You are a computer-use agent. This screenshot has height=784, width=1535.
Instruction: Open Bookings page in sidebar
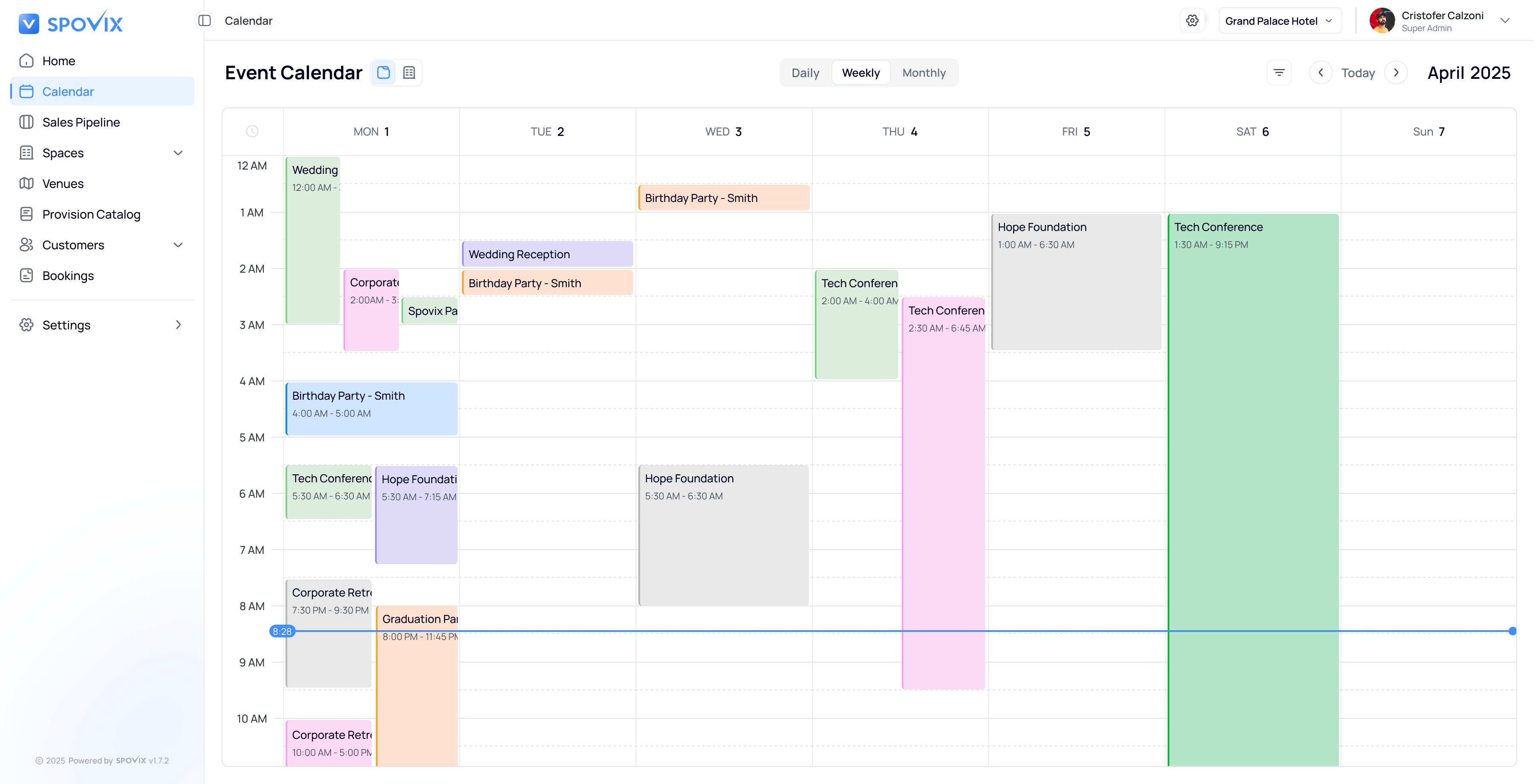(x=68, y=276)
